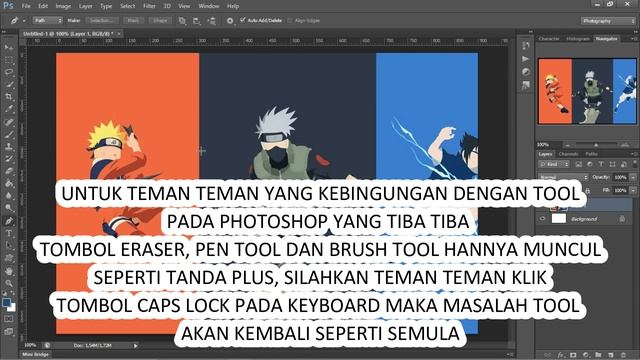Select the Crop tool
Viewport: 640px width, 360px height.
(x=9, y=97)
